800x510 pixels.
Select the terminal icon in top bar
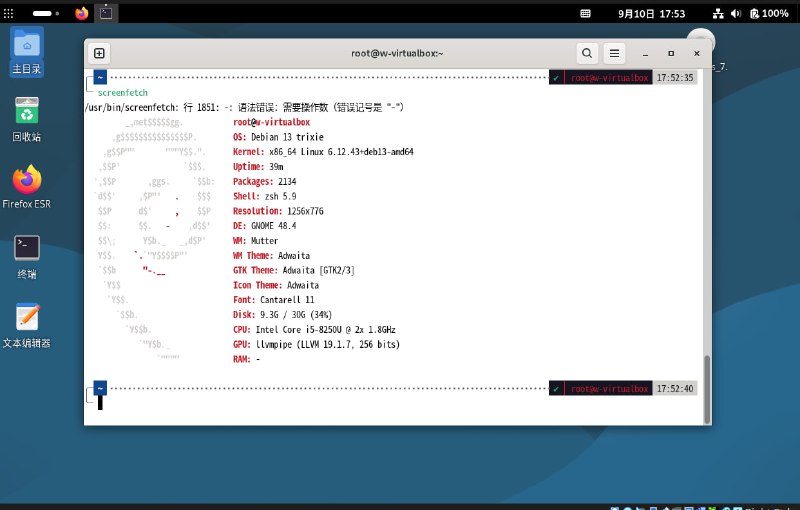coord(106,13)
